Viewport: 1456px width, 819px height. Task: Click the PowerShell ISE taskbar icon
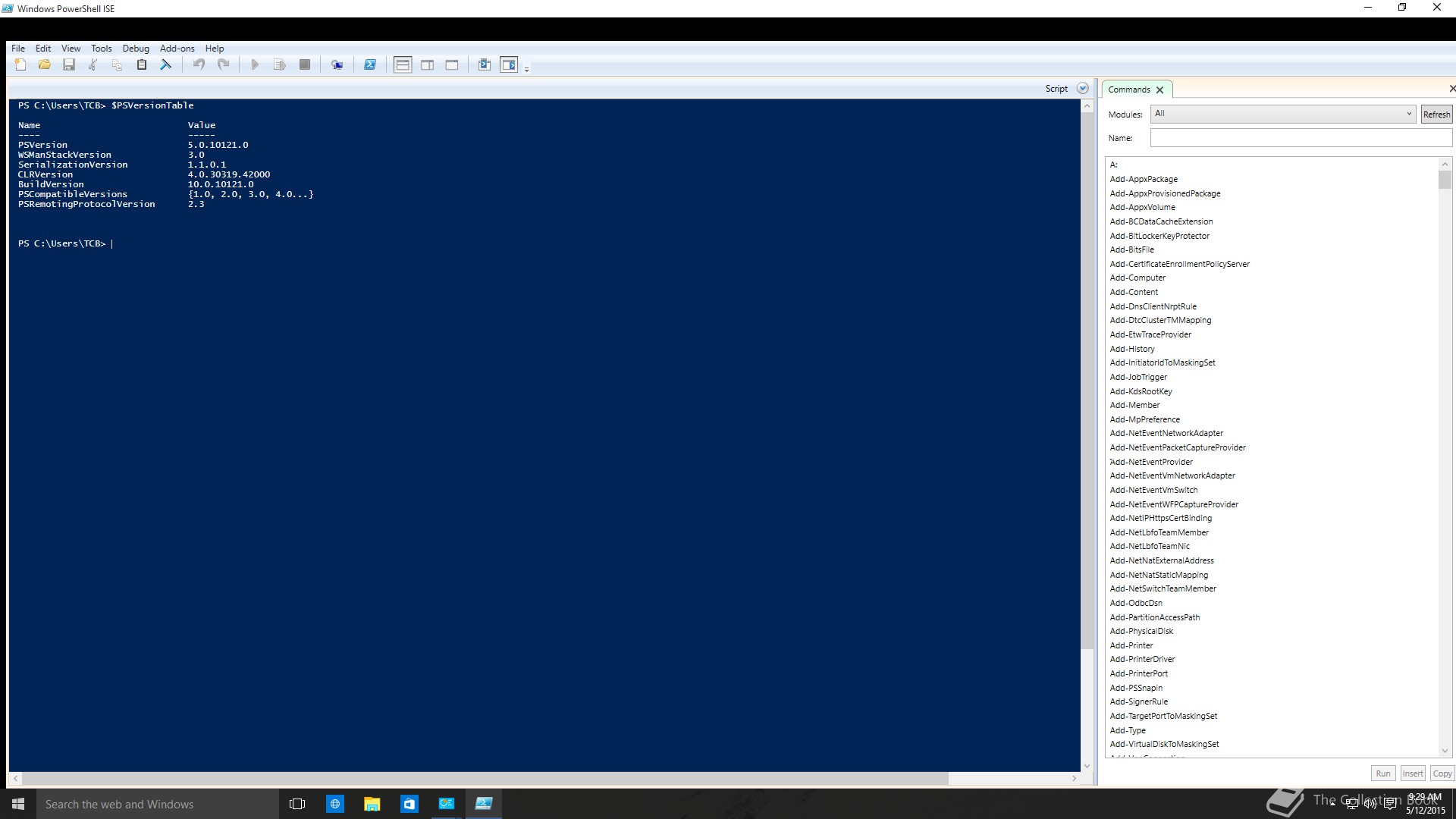pyautogui.click(x=483, y=804)
